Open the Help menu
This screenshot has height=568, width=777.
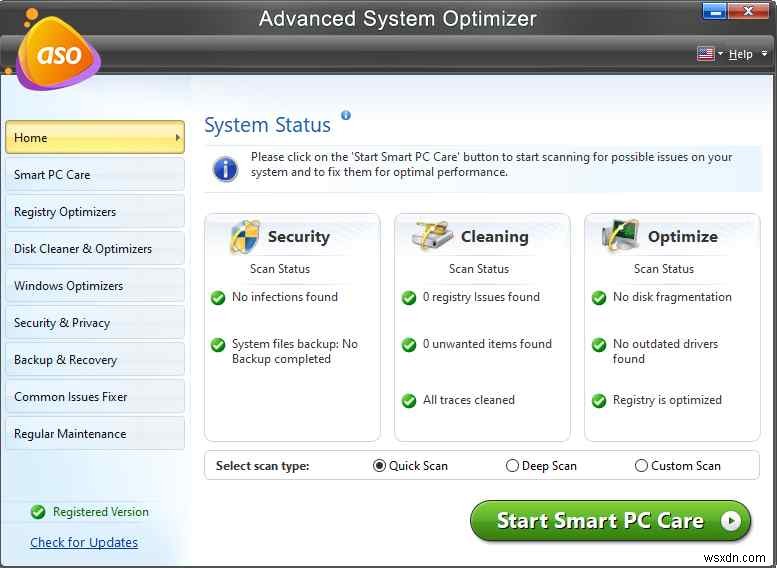pos(740,54)
